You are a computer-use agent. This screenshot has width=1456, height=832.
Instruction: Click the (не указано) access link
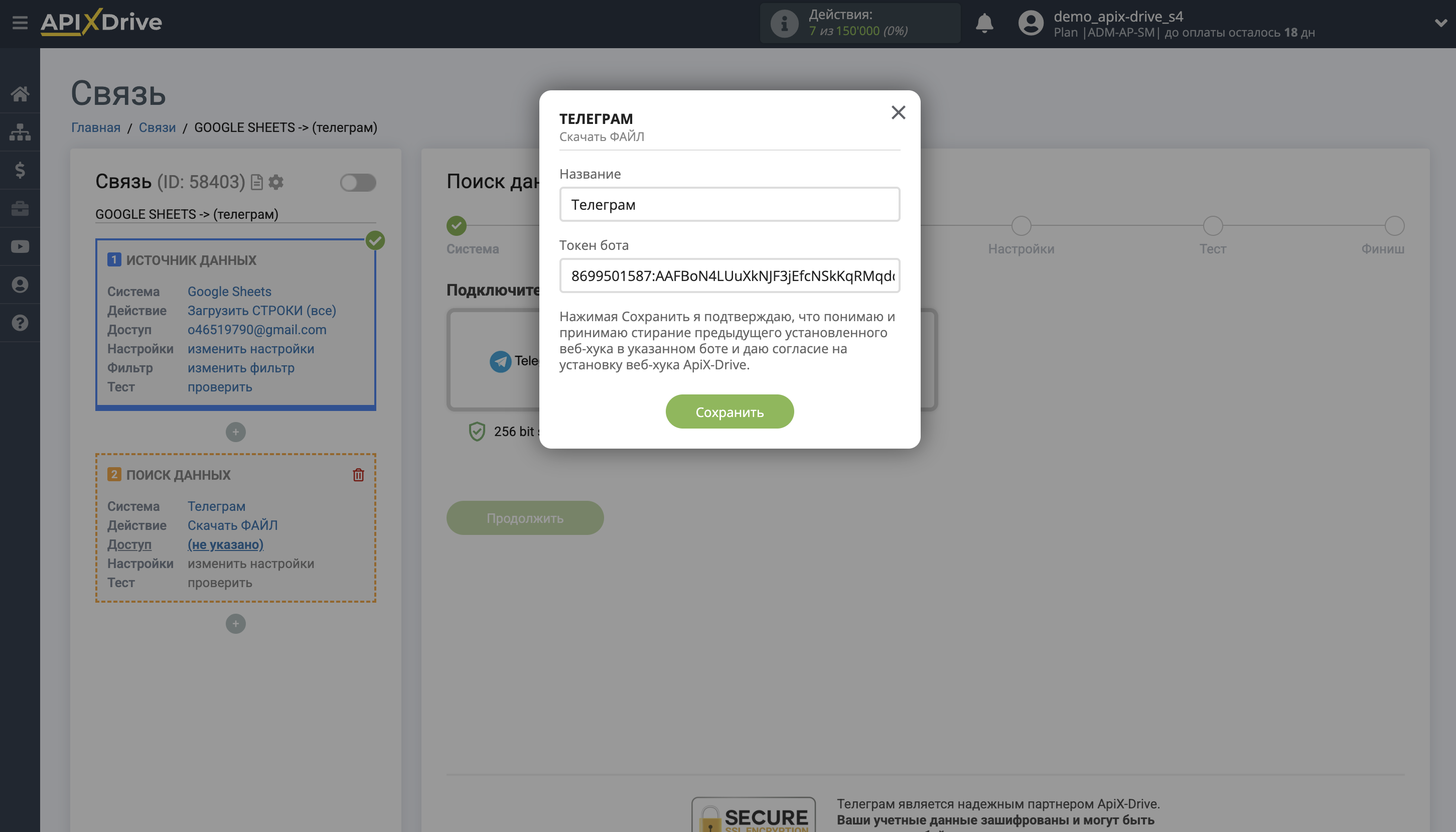[x=226, y=544]
